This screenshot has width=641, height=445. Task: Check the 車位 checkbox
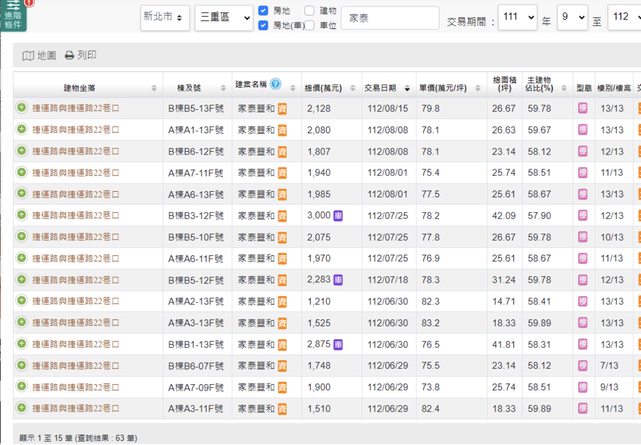(310, 25)
